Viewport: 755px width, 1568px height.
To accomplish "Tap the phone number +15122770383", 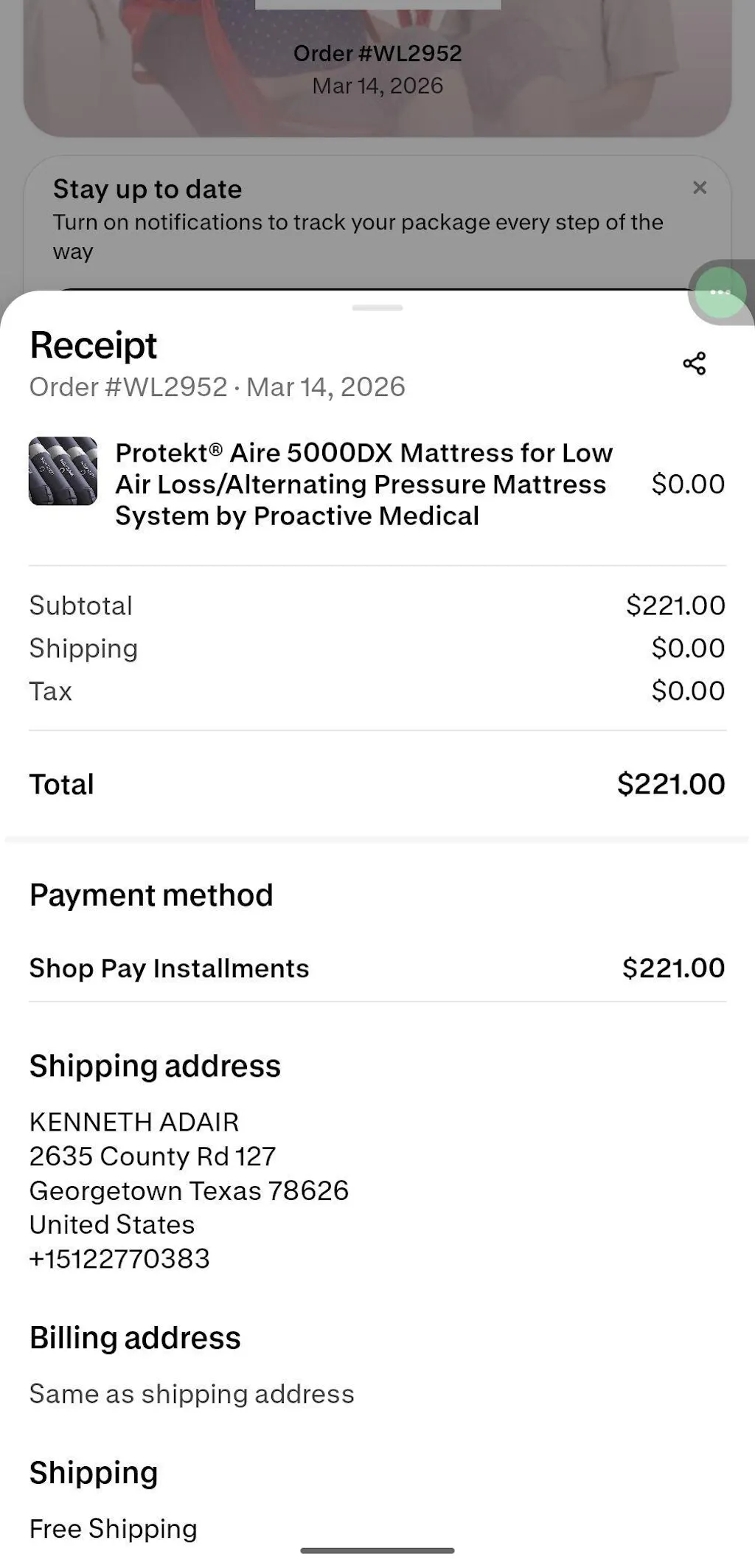I will coord(119,1258).
